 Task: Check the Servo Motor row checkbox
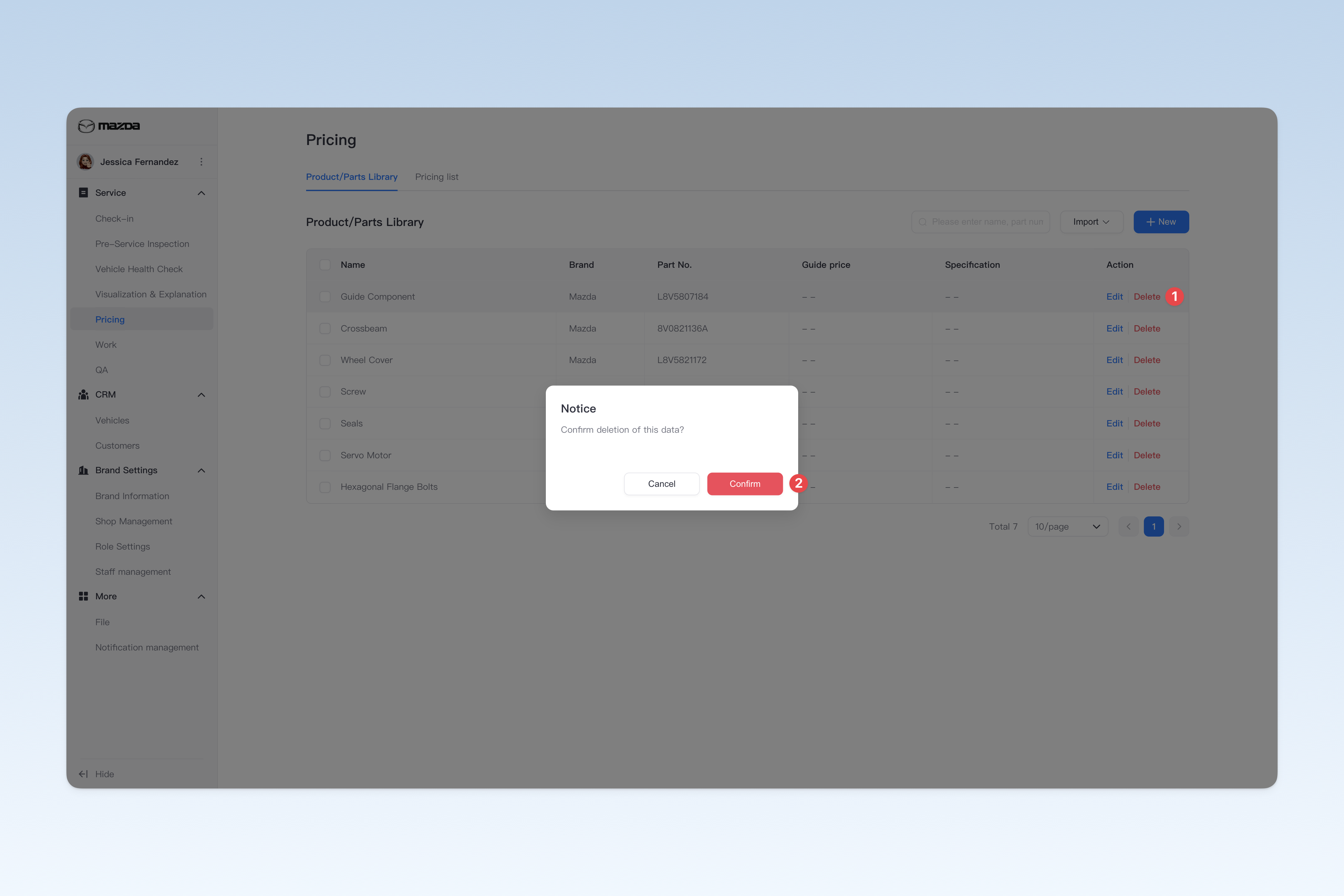coord(325,455)
